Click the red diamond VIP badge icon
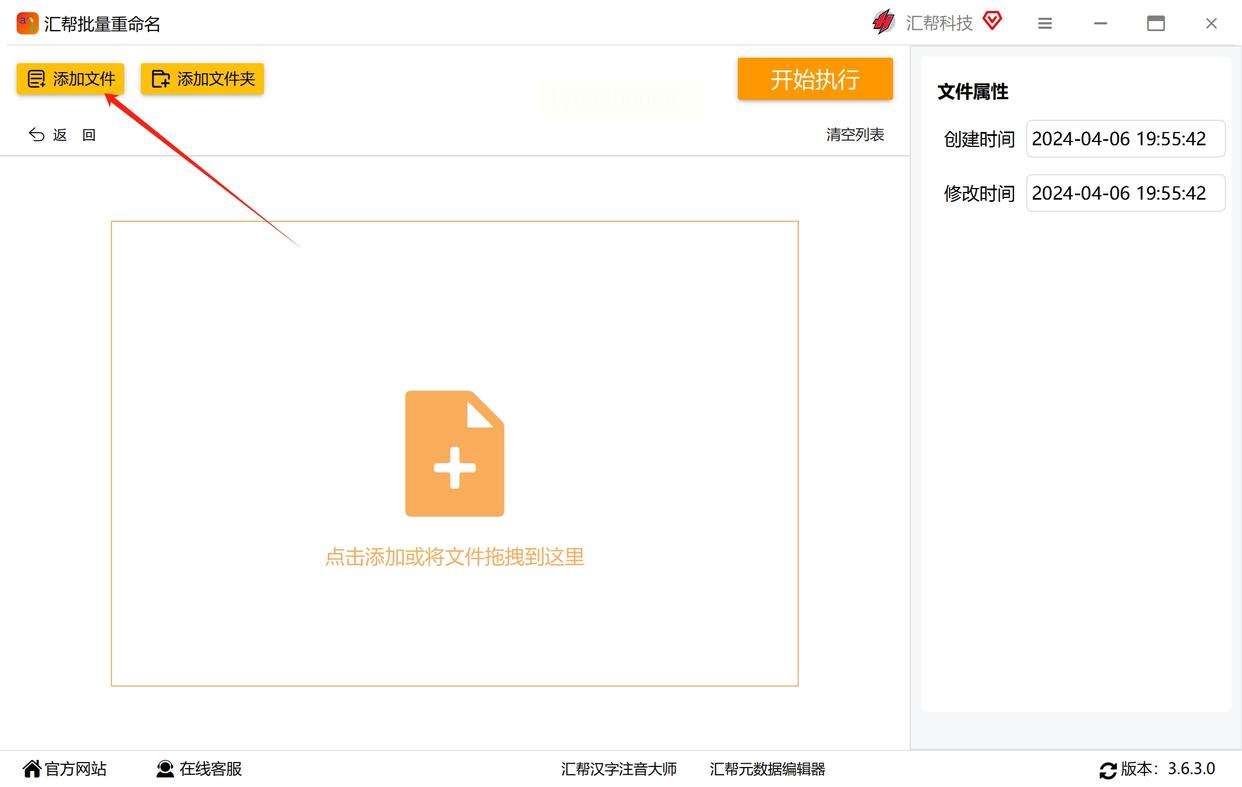 (x=992, y=20)
